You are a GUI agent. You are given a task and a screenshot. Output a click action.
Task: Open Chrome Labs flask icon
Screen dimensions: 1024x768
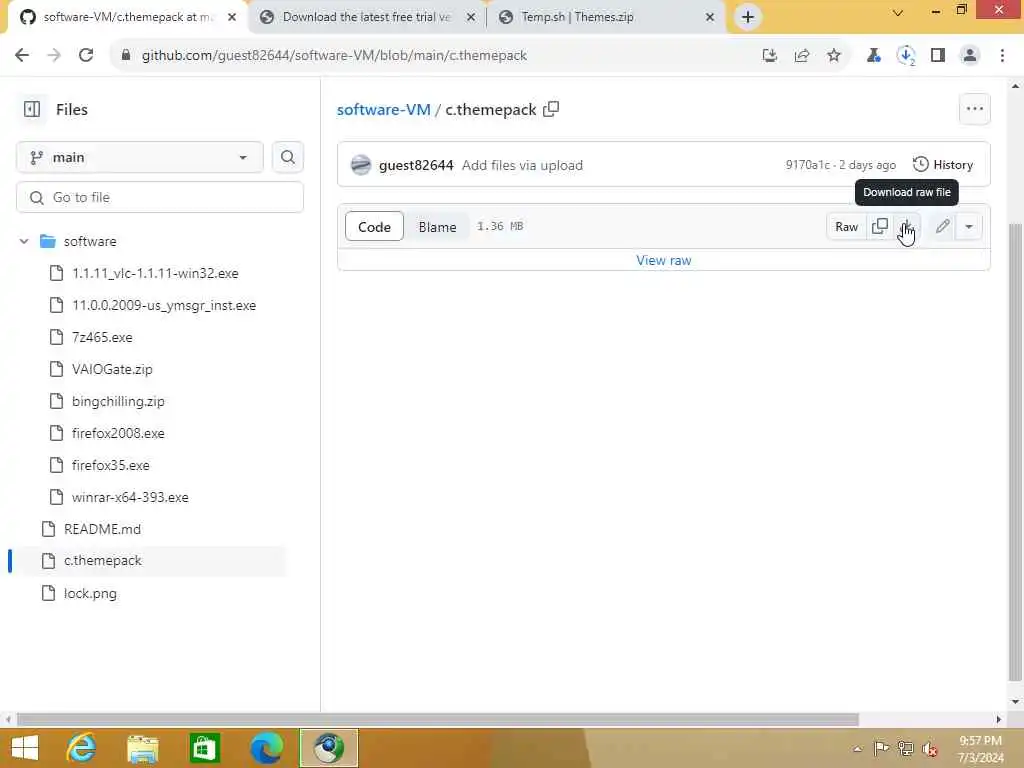pos(874,56)
